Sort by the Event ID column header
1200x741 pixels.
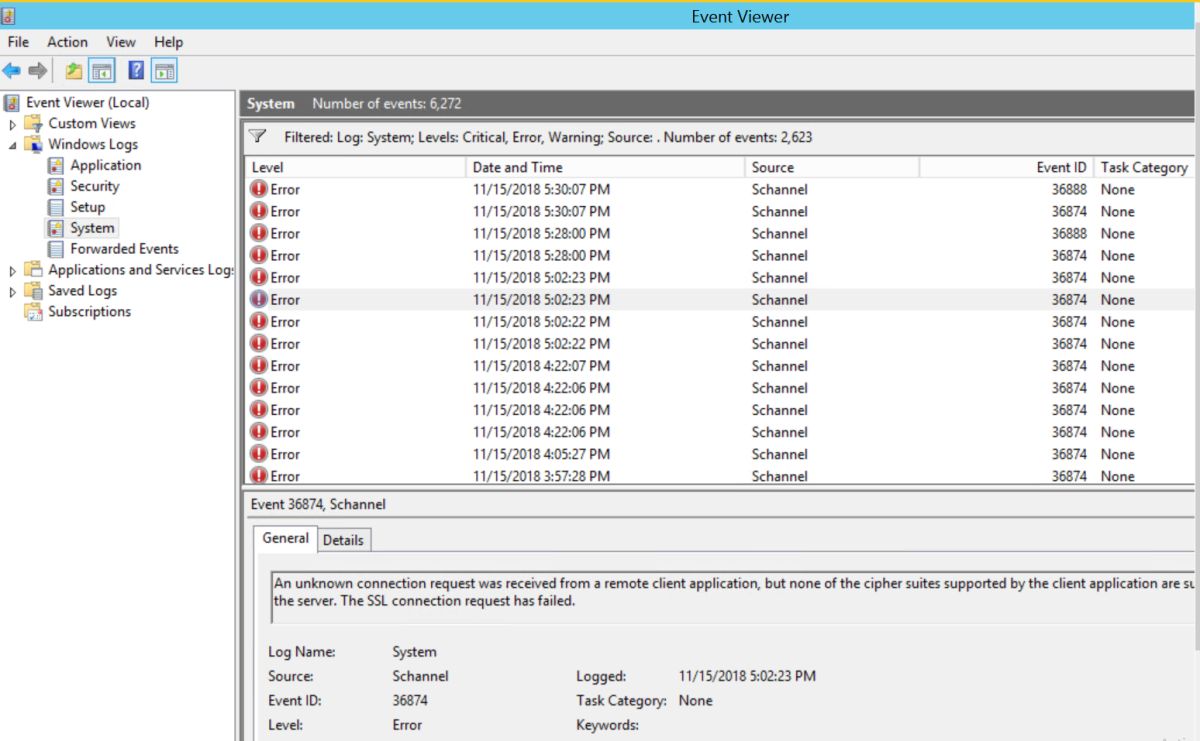pos(1006,168)
